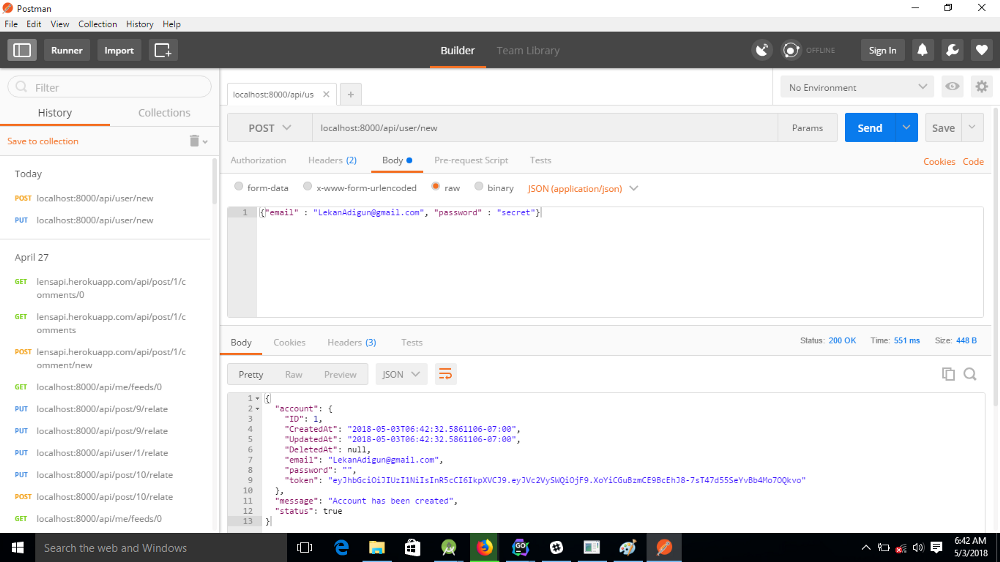This screenshot has height=562, width=1000.
Task: Open the Cookies link
Action: [x=939, y=161]
